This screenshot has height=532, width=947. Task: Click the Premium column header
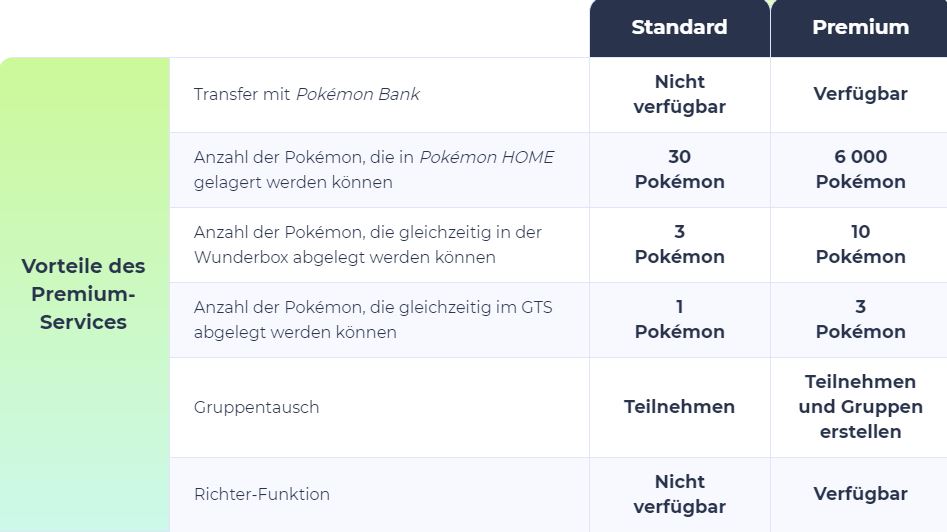coord(860,28)
